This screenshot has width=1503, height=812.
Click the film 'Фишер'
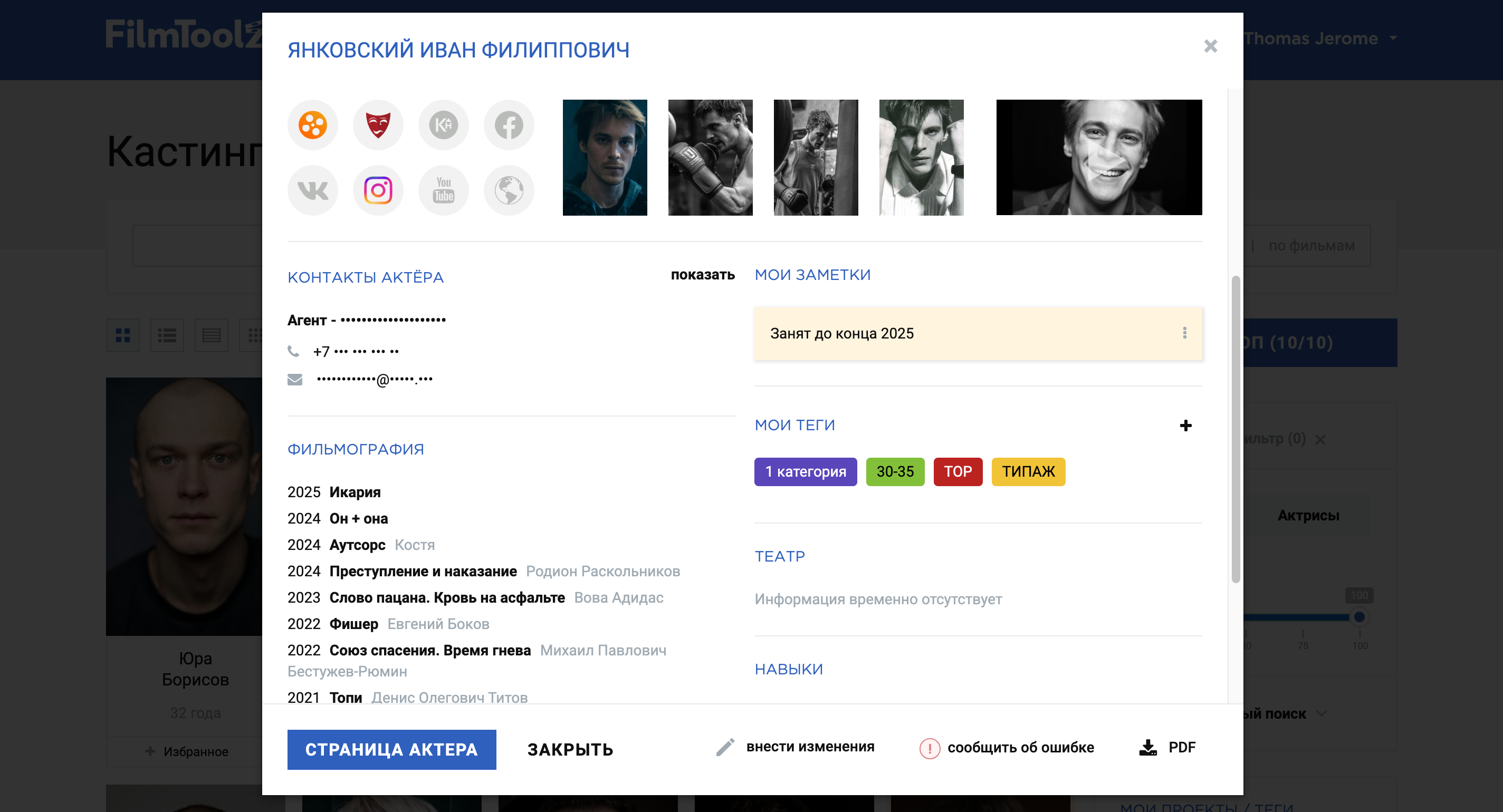pyautogui.click(x=353, y=624)
